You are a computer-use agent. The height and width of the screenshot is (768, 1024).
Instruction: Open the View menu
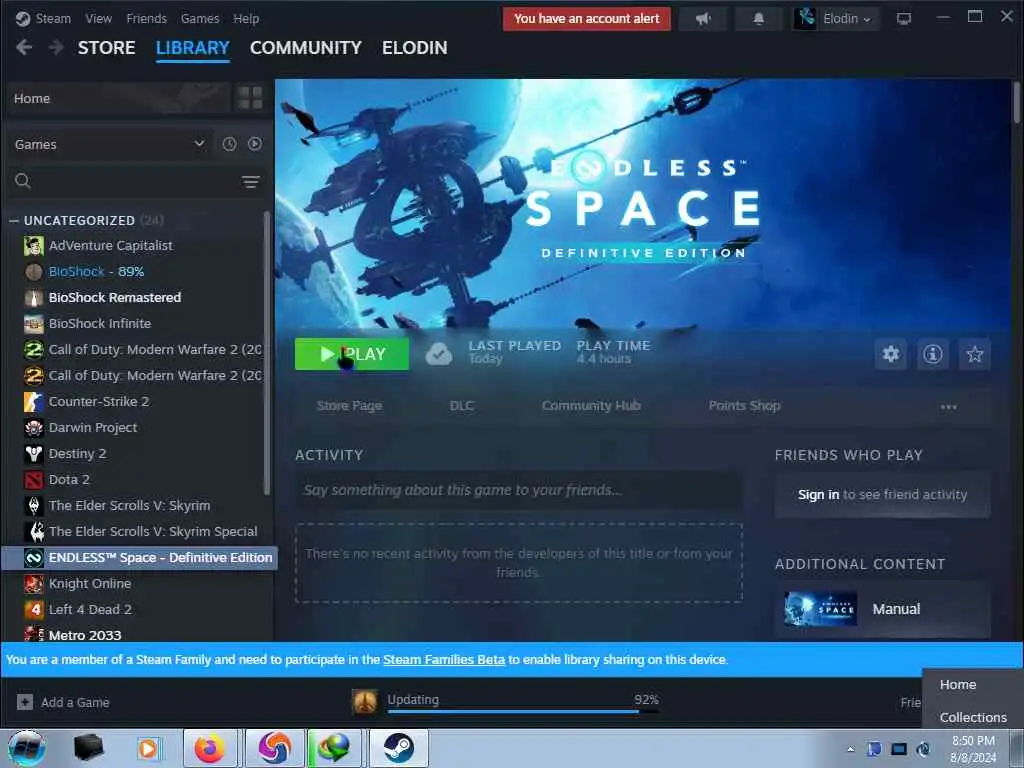99,18
